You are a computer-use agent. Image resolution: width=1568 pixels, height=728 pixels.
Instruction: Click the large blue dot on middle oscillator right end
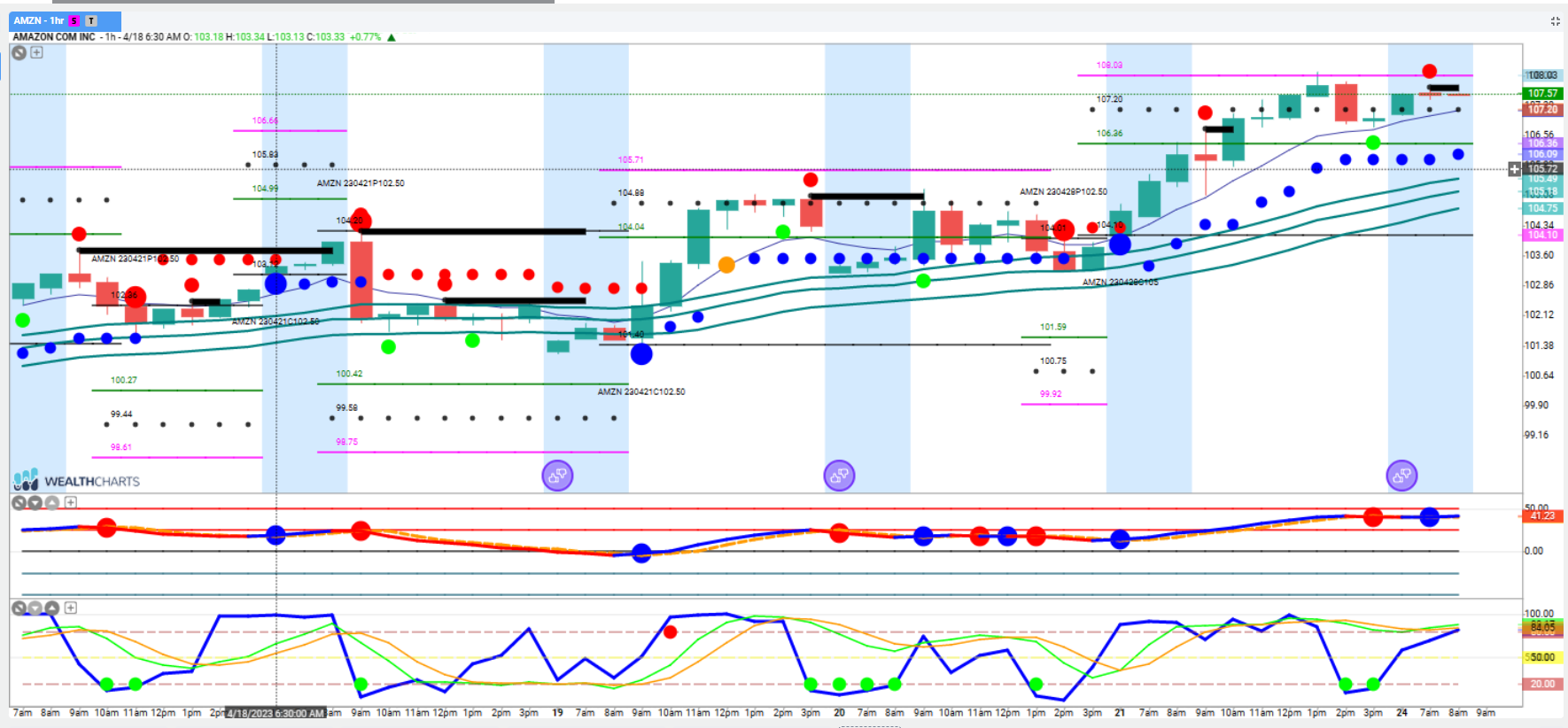(x=1429, y=517)
